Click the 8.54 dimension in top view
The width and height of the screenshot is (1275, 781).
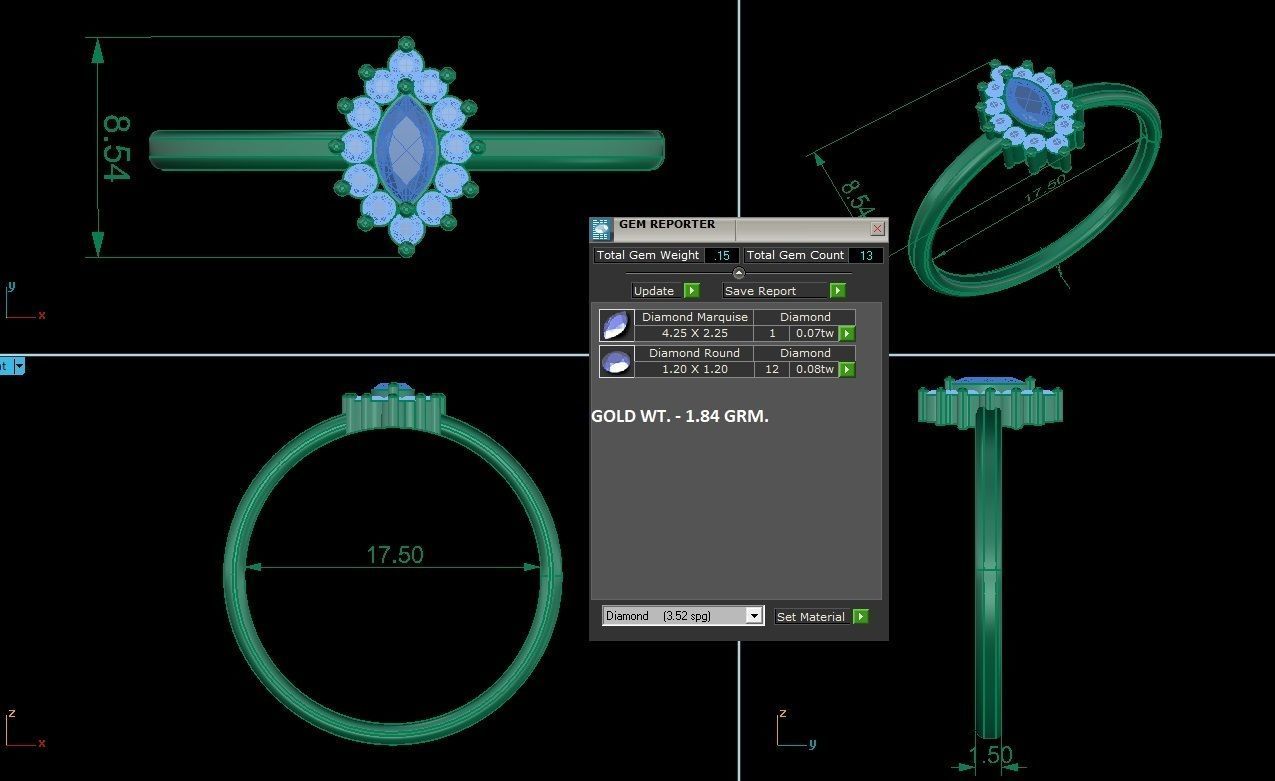pyautogui.click(x=116, y=149)
